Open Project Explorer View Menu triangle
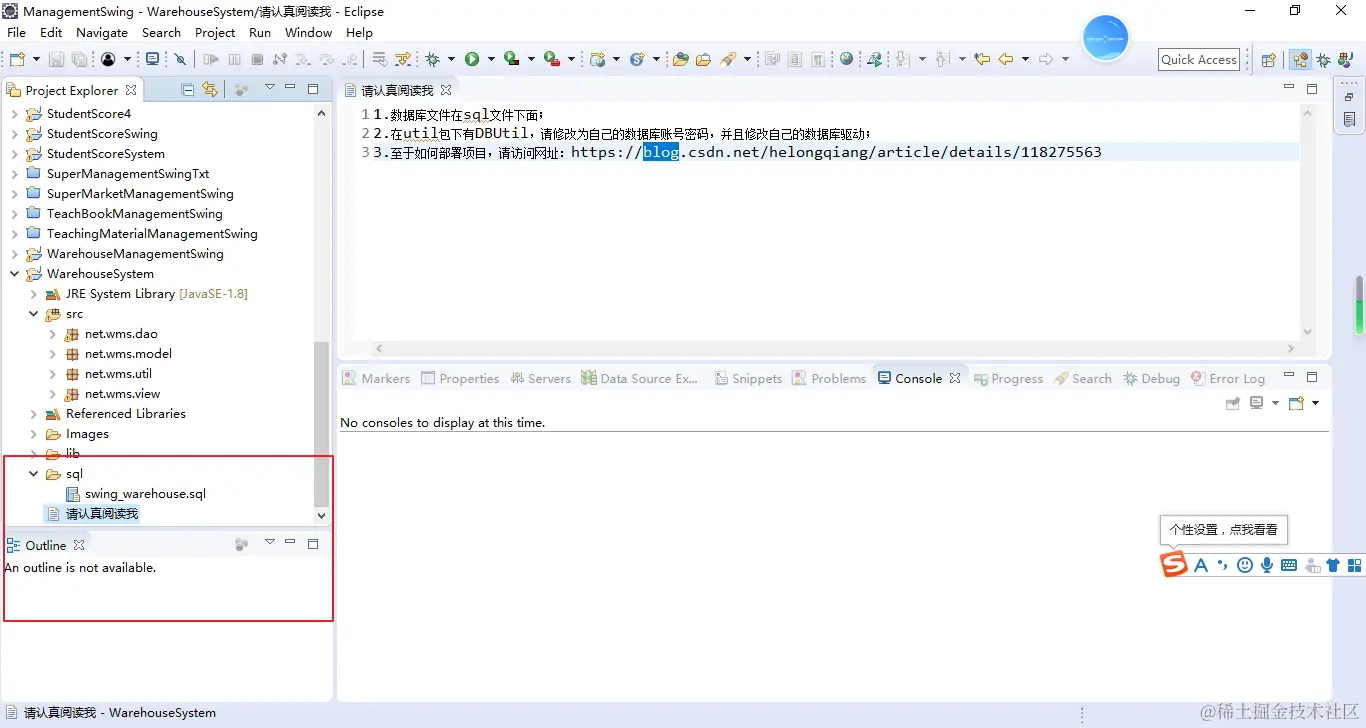1366x728 pixels. (x=269, y=88)
